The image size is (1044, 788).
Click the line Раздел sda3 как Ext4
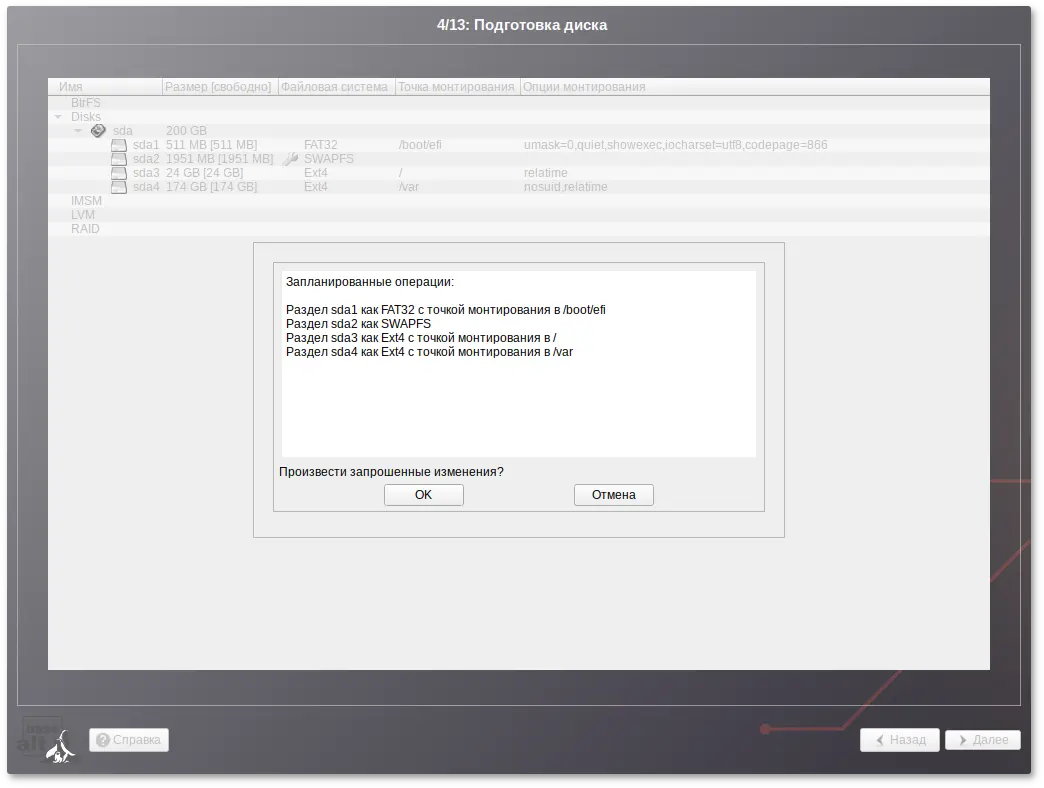(x=421, y=337)
